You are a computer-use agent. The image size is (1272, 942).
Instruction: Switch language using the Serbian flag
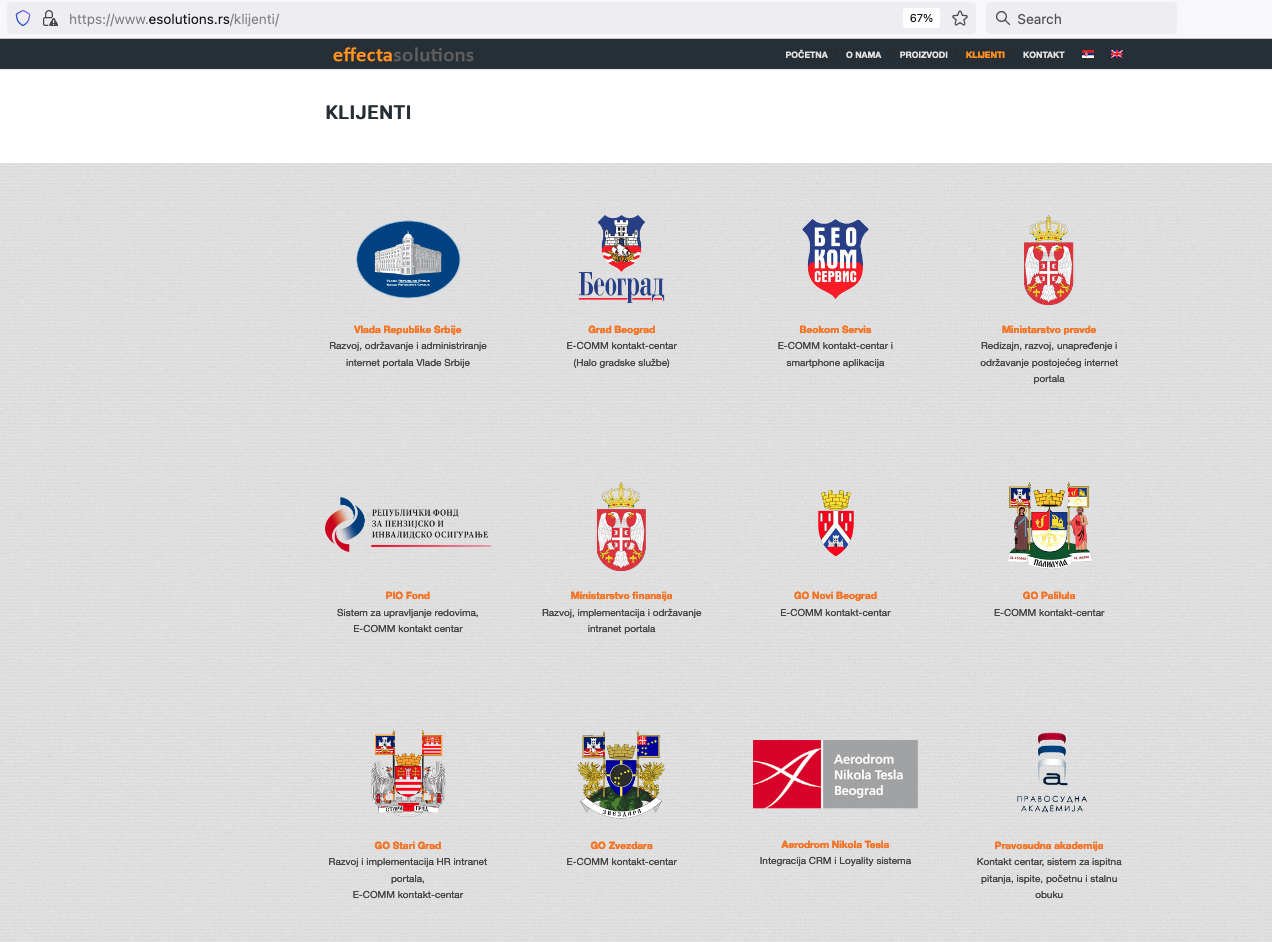click(x=1088, y=54)
